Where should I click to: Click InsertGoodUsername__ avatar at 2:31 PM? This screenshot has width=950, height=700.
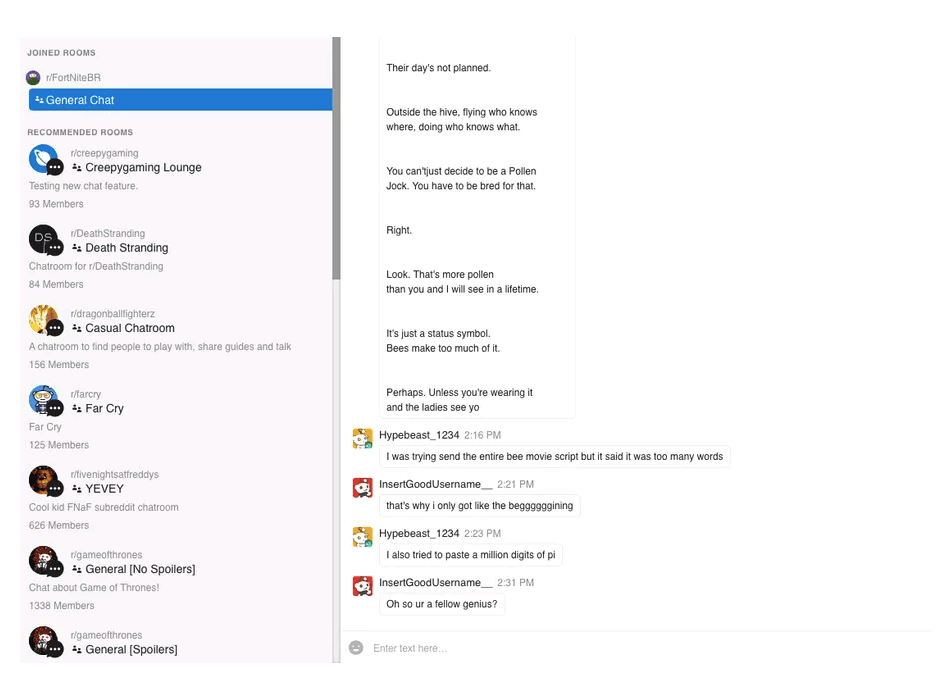pyautogui.click(x=363, y=586)
